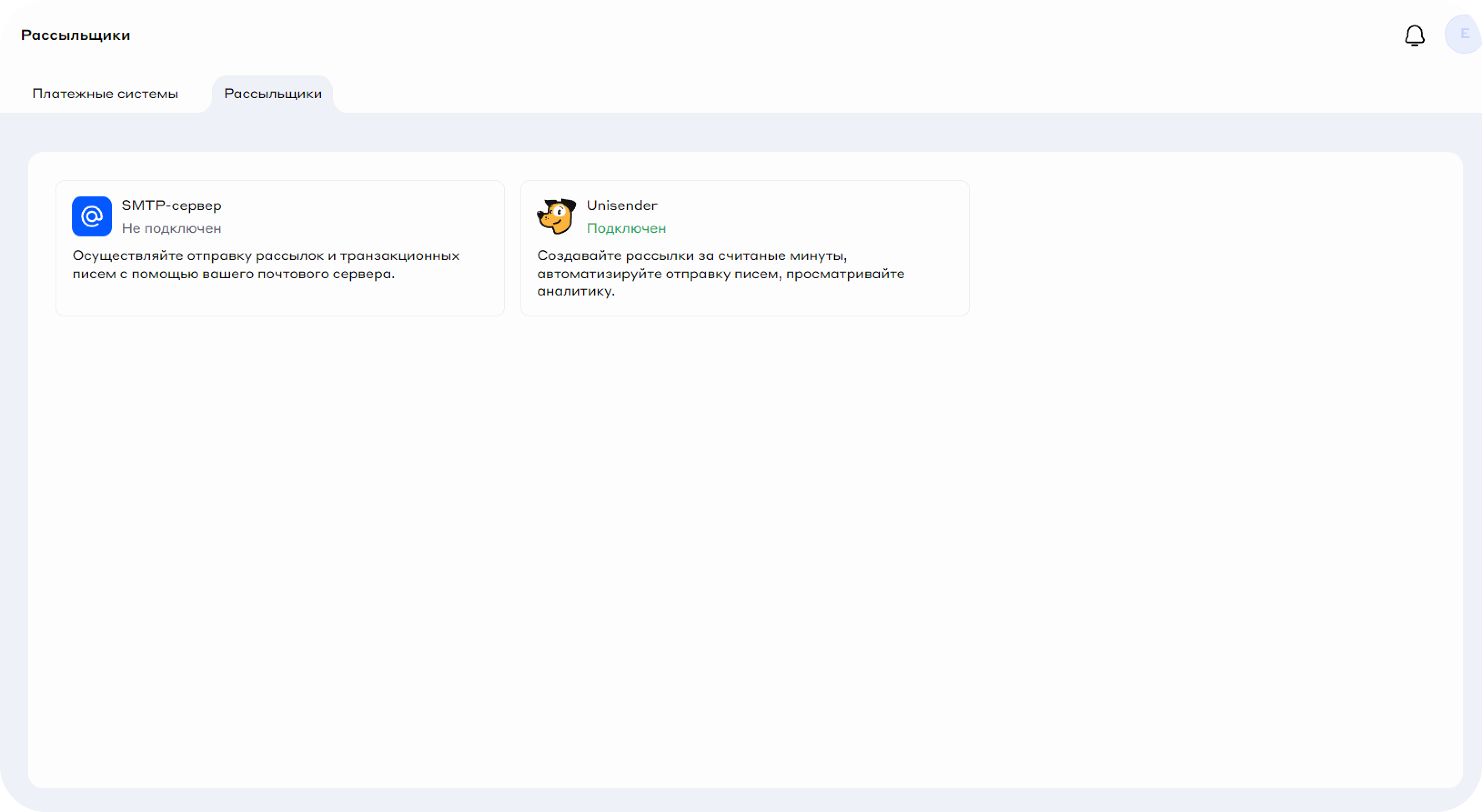
Task: Click the blue @ SMTP server icon
Action: 91,216
